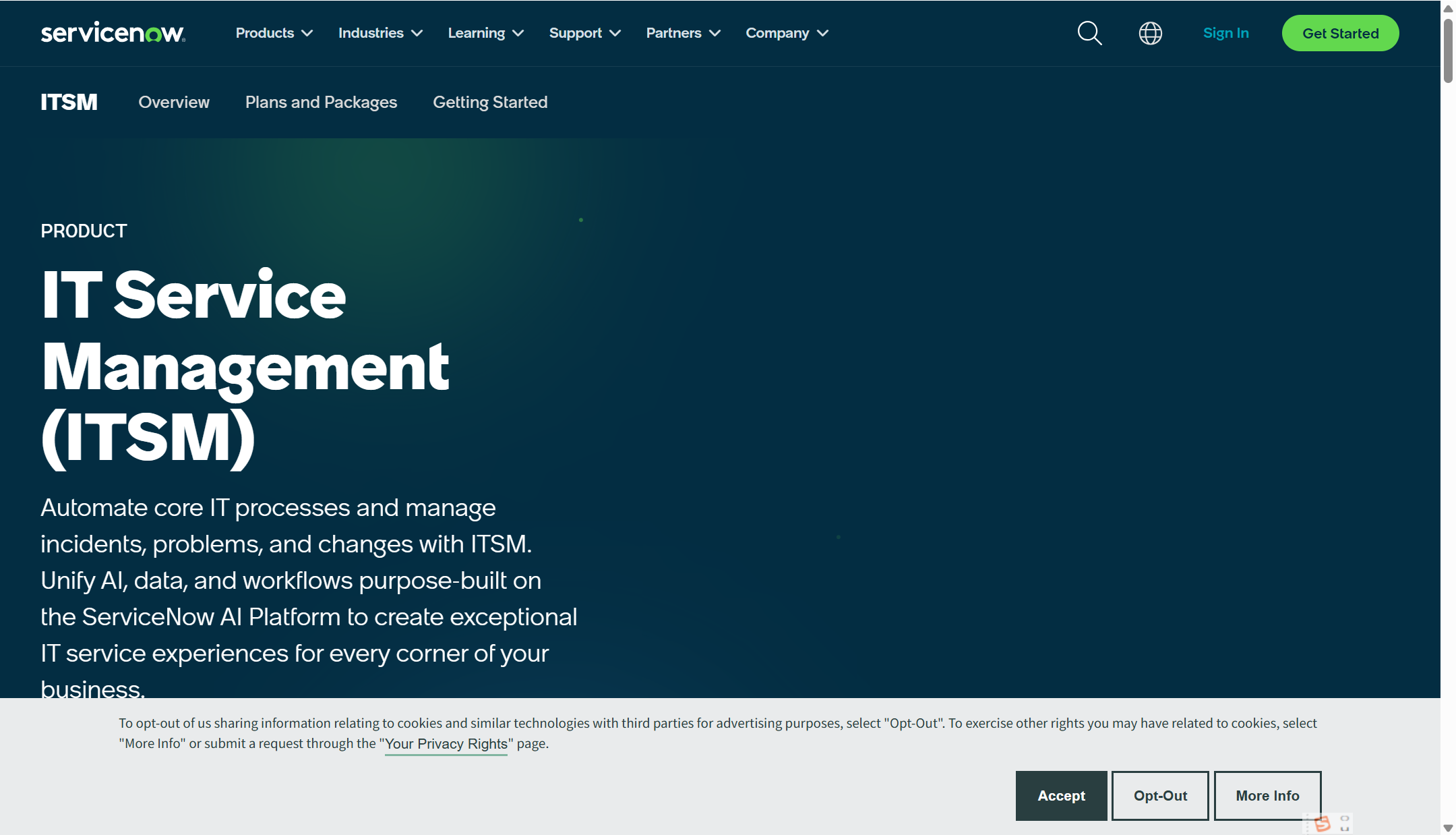Open the Support menu chevron

[x=615, y=33]
